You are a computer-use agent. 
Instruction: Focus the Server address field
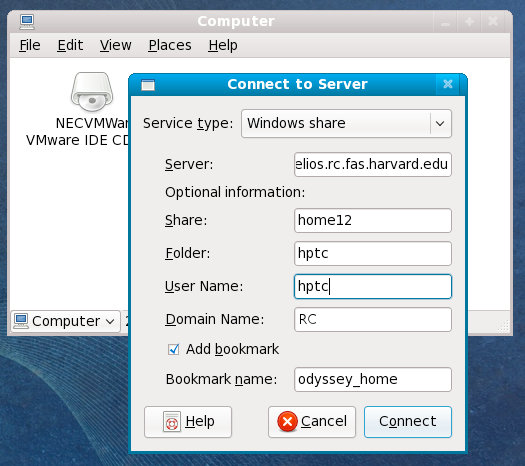(x=373, y=164)
